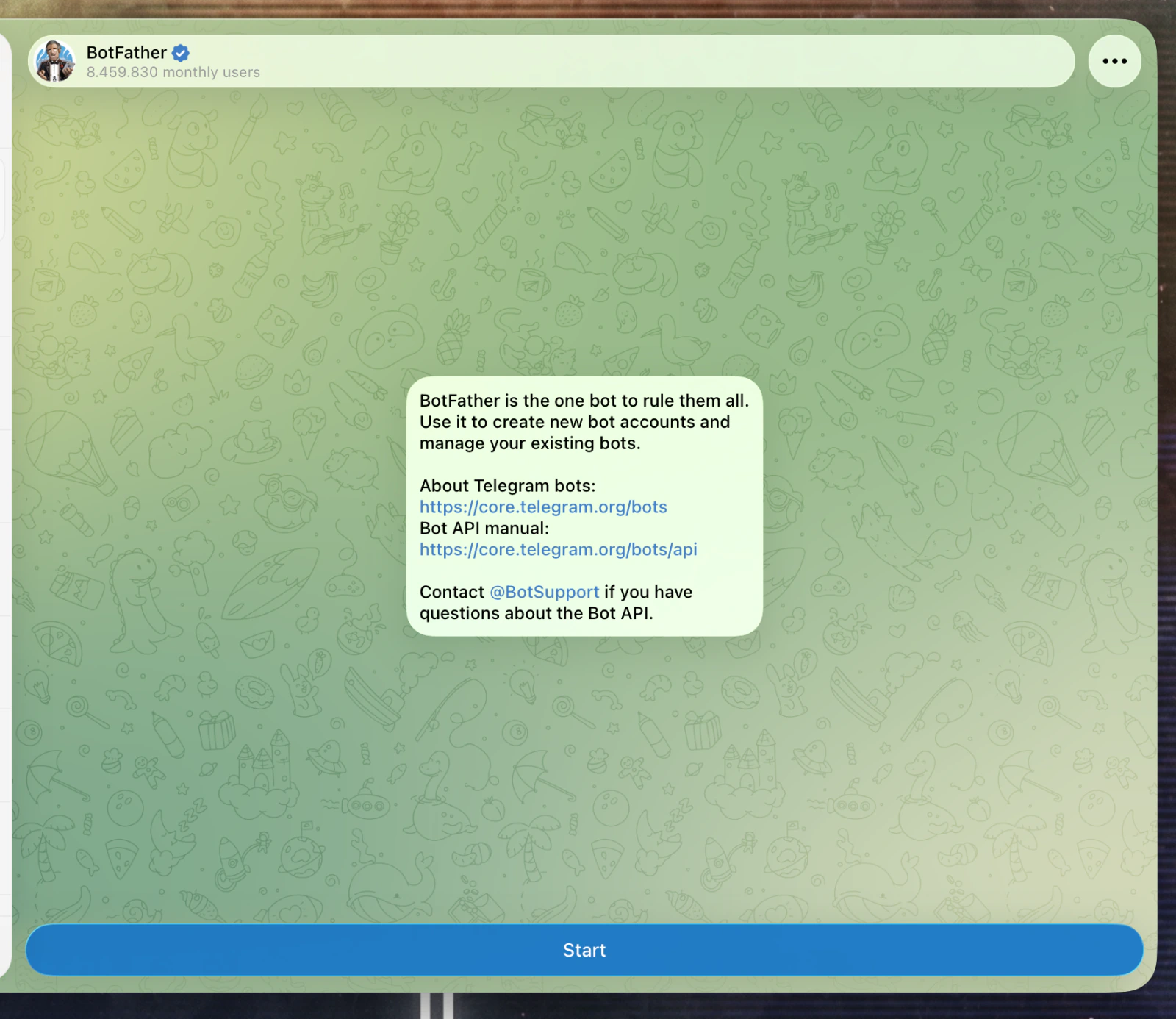The width and height of the screenshot is (1176, 1019).
Task: Open the BotFather profile avatar
Action: pos(56,61)
